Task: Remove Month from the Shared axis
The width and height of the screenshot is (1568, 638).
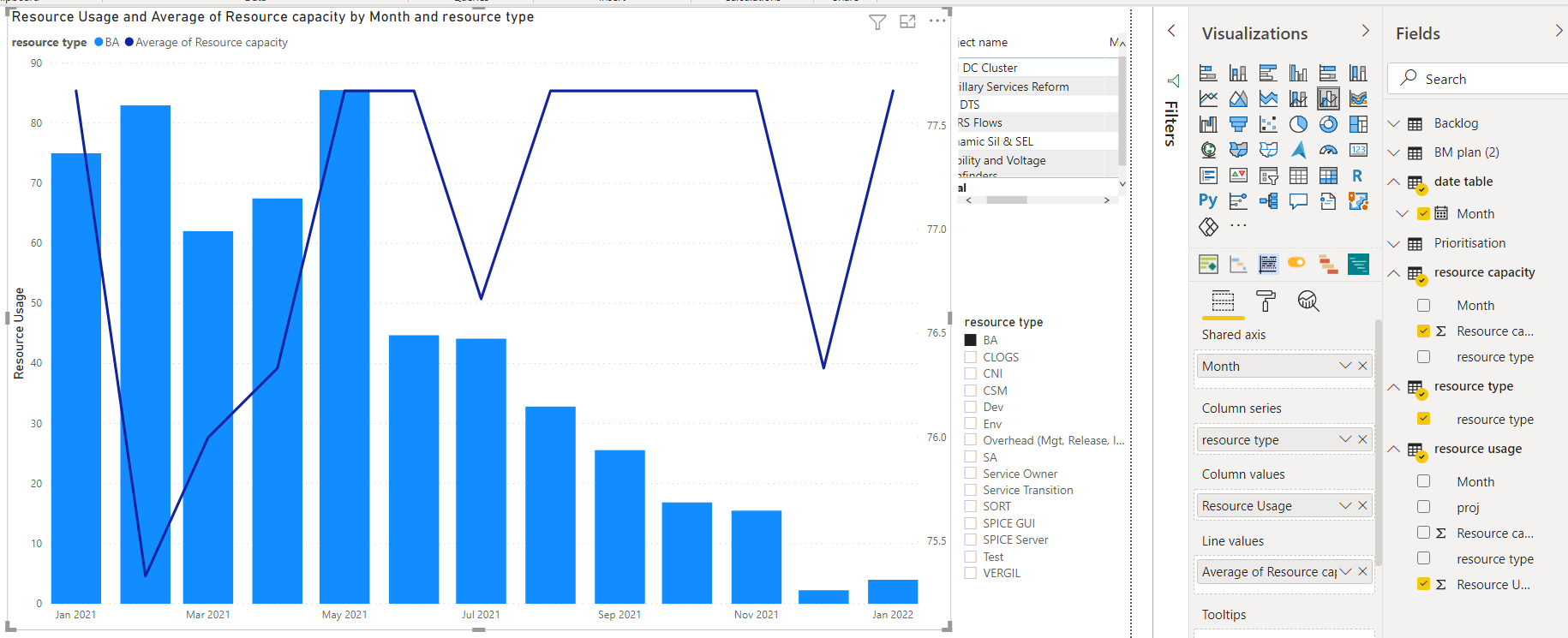Action: 1362,366
